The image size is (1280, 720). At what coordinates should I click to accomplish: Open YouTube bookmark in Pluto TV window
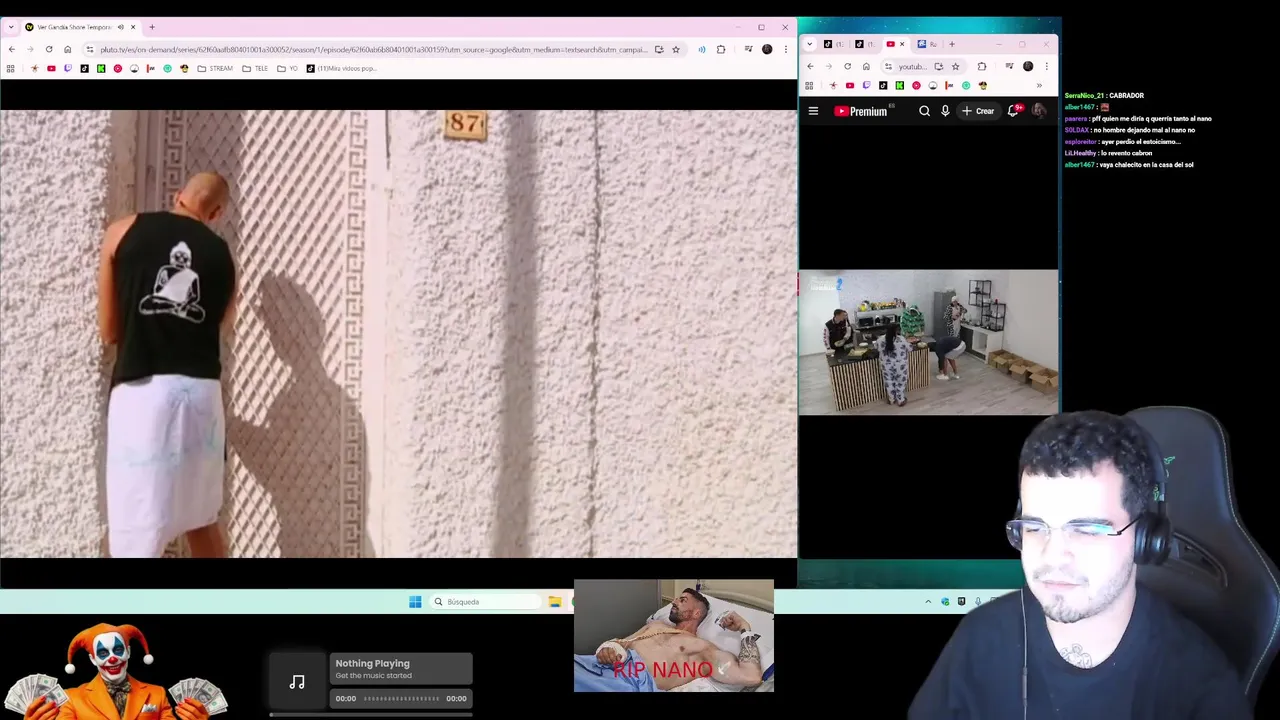point(51,69)
